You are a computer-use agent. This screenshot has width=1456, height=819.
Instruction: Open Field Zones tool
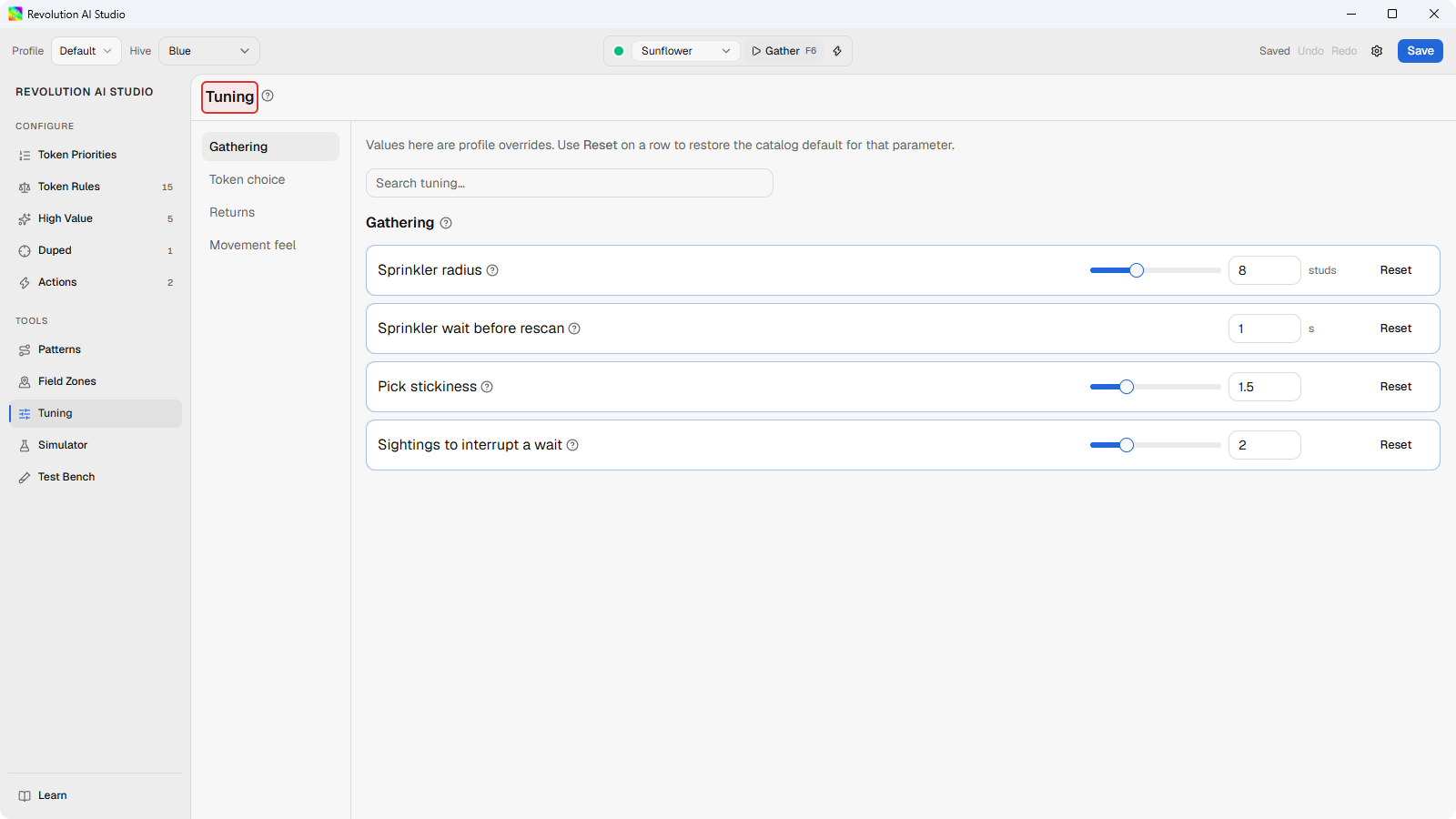(96, 381)
